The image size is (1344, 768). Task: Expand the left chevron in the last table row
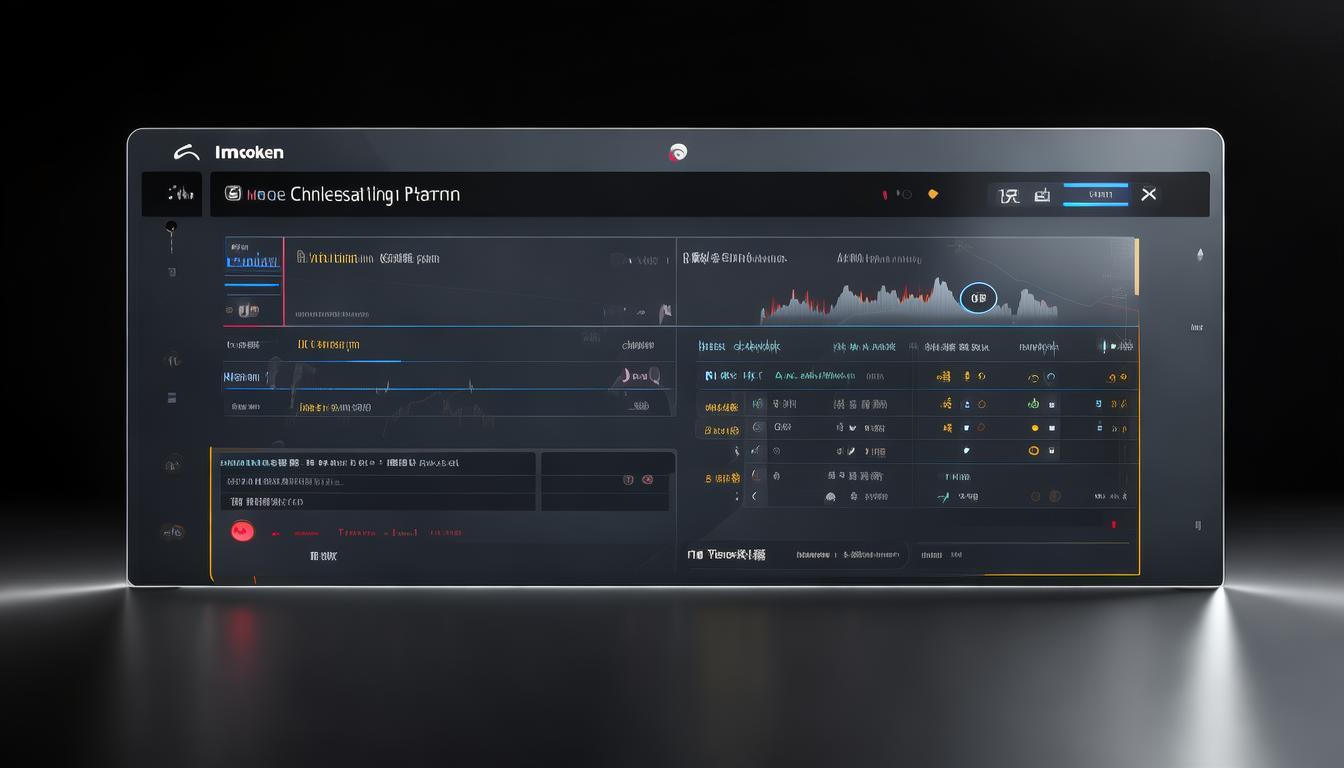pos(754,496)
